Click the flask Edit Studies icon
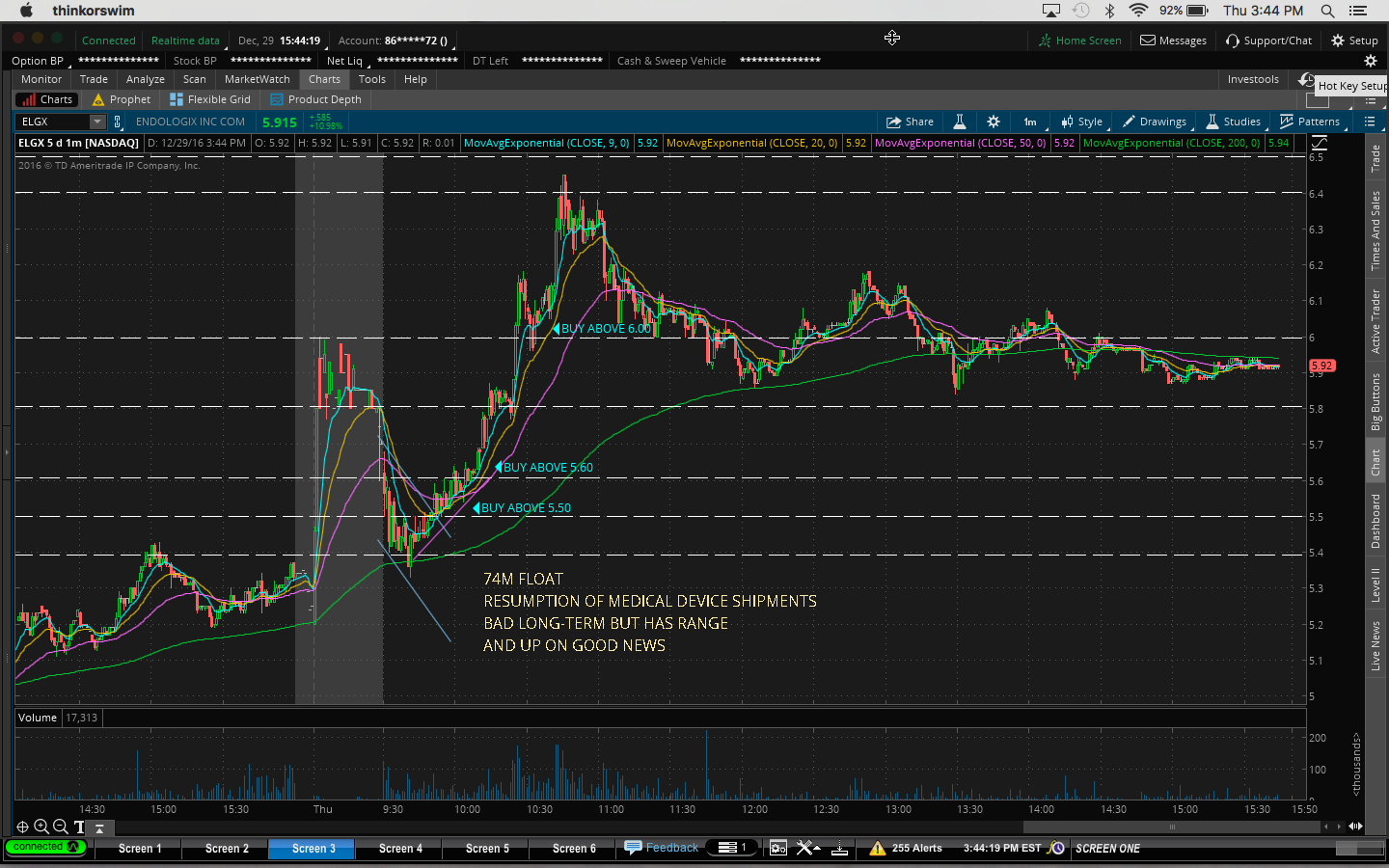Image resolution: width=1389 pixels, height=868 pixels. (x=960, y=122)
